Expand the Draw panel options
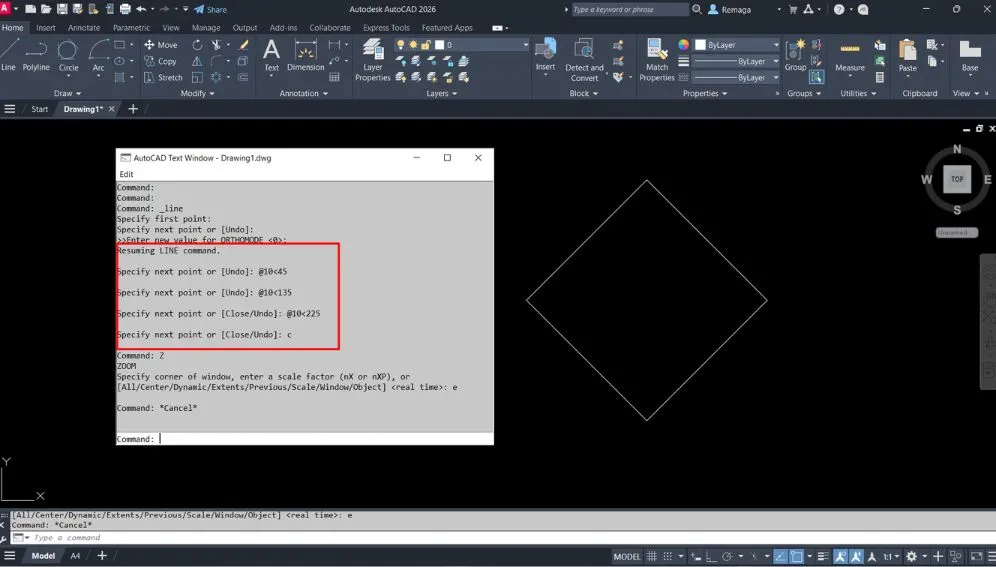 pos(69,93)
